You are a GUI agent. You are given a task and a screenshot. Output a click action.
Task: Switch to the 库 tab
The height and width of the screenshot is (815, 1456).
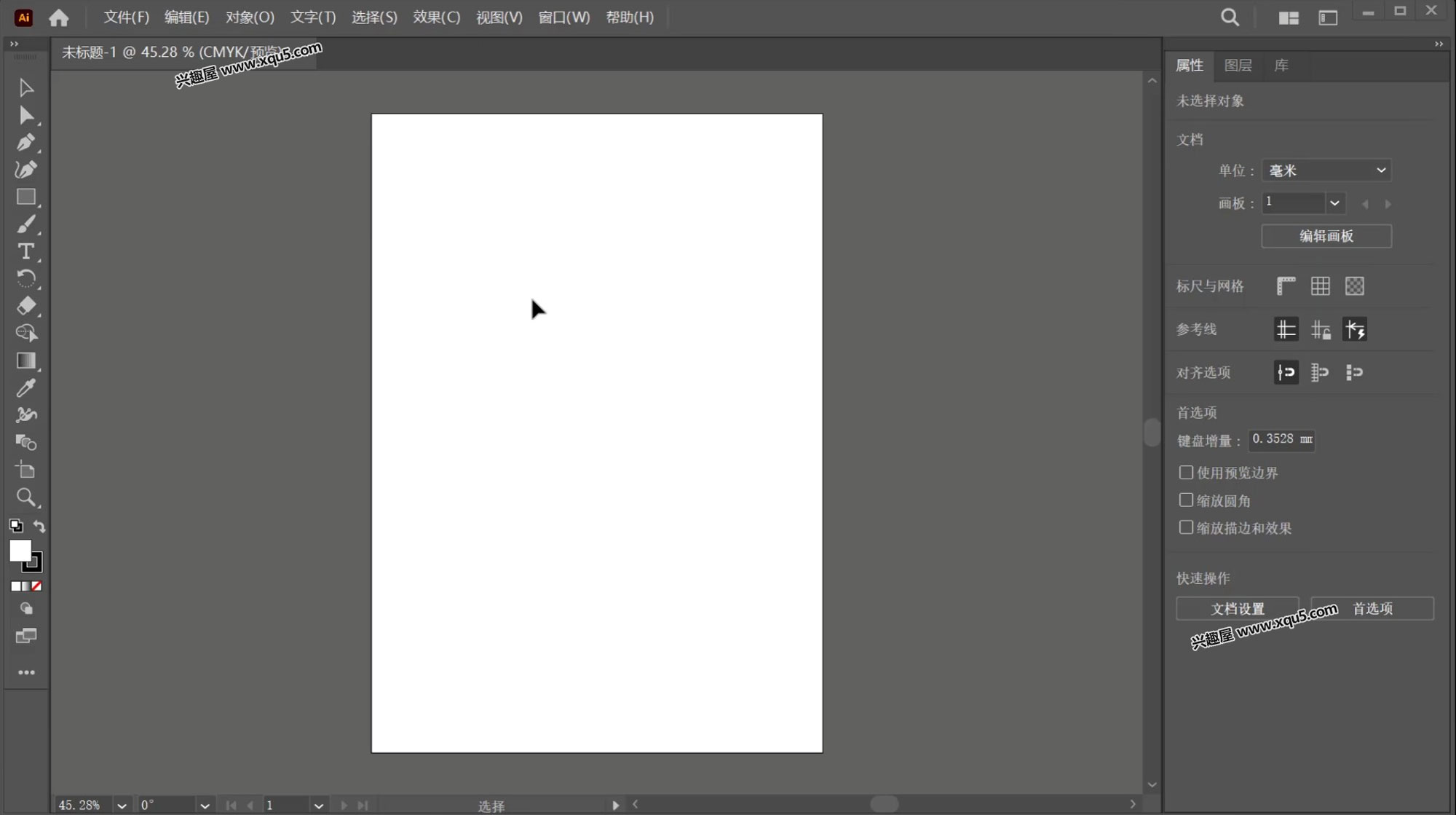(x=1281, y=66)
